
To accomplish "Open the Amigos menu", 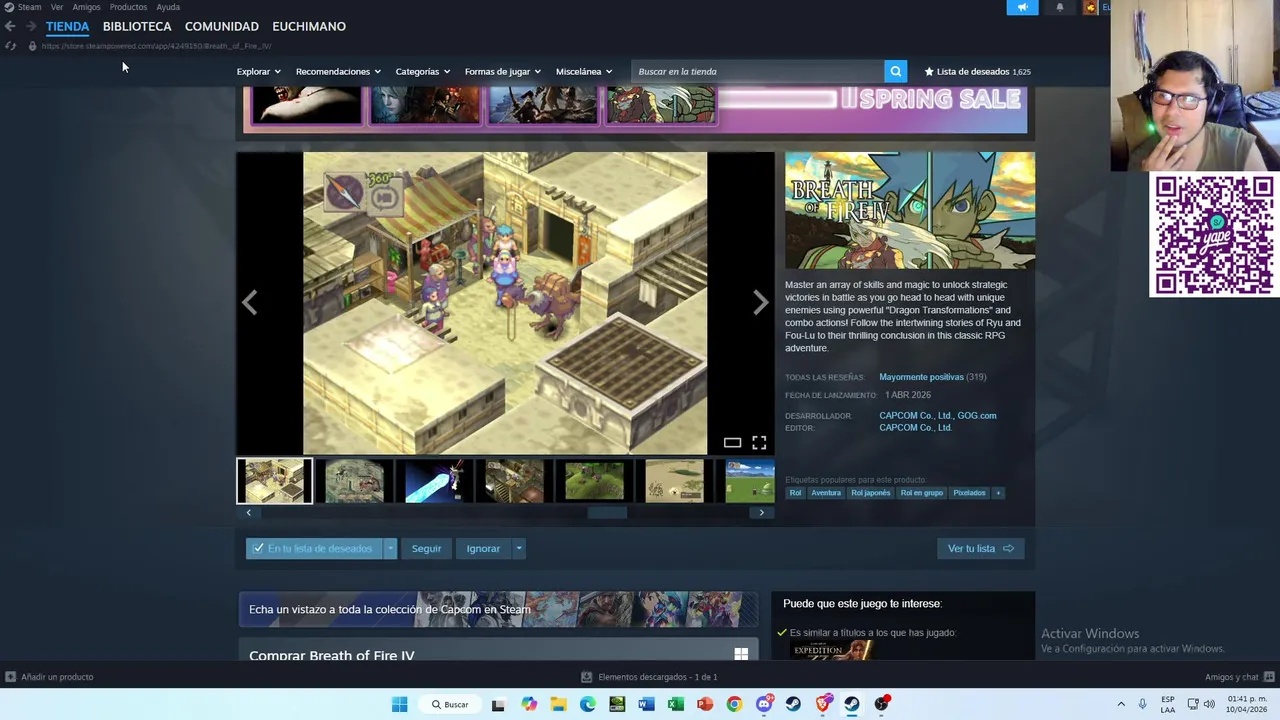I will (x=86, y=7).
